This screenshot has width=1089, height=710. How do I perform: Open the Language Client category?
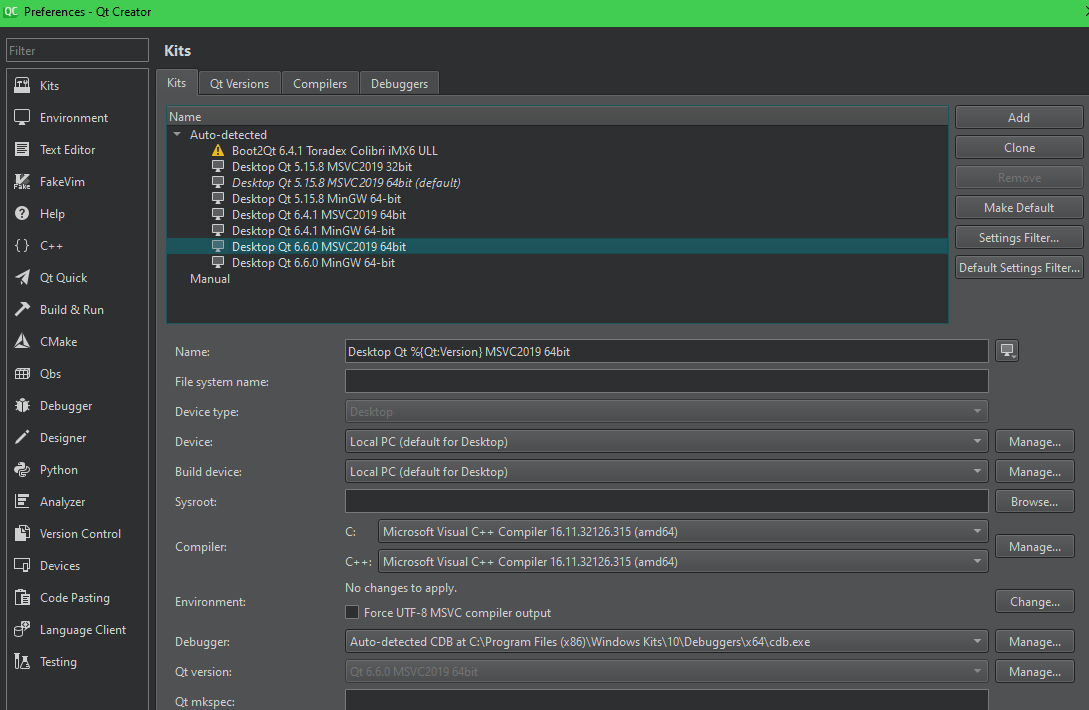point(77,629)
